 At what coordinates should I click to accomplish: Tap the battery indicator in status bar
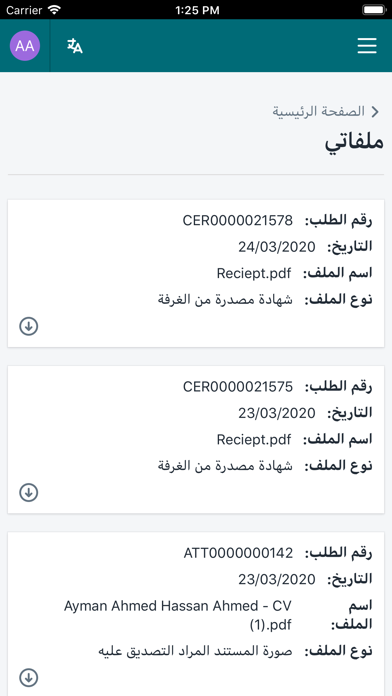[x=373, y=10]
